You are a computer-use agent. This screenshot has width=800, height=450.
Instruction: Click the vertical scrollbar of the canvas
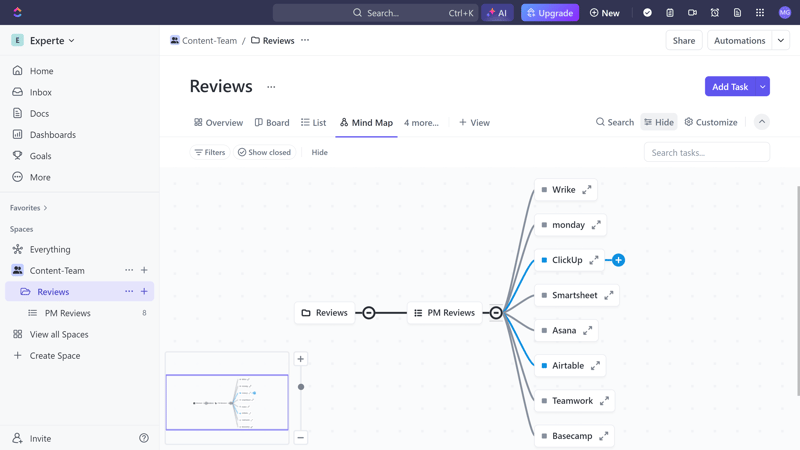pos(798,291)
